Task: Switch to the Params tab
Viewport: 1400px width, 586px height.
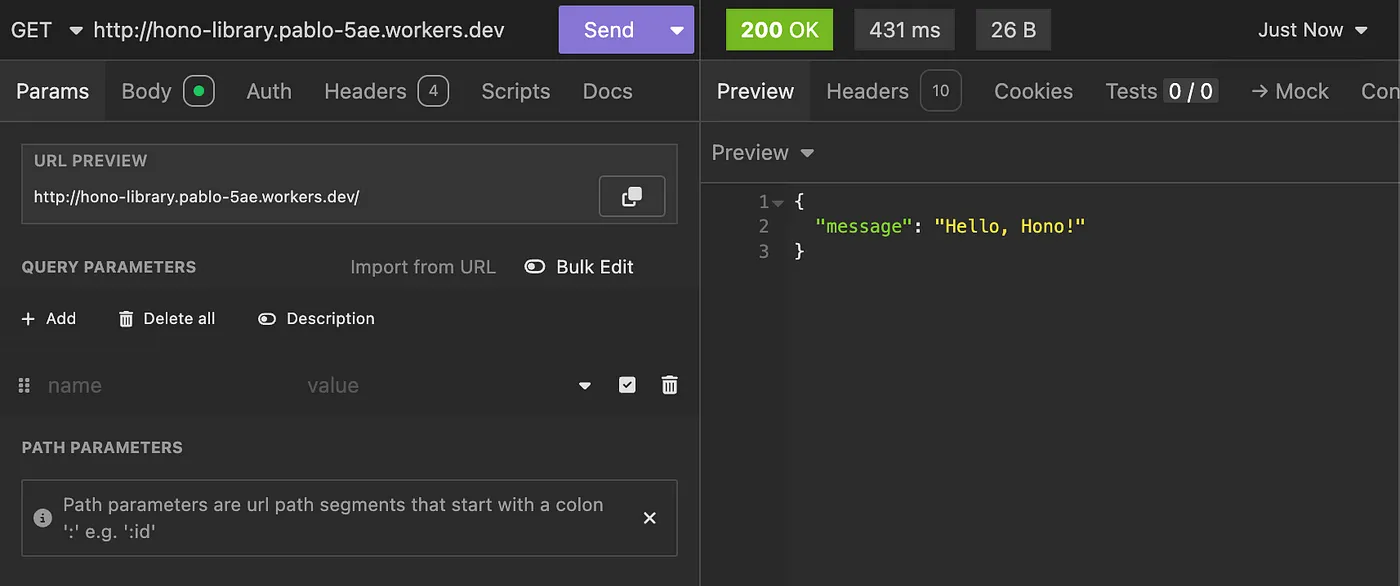Action: (x=53, y=91)
